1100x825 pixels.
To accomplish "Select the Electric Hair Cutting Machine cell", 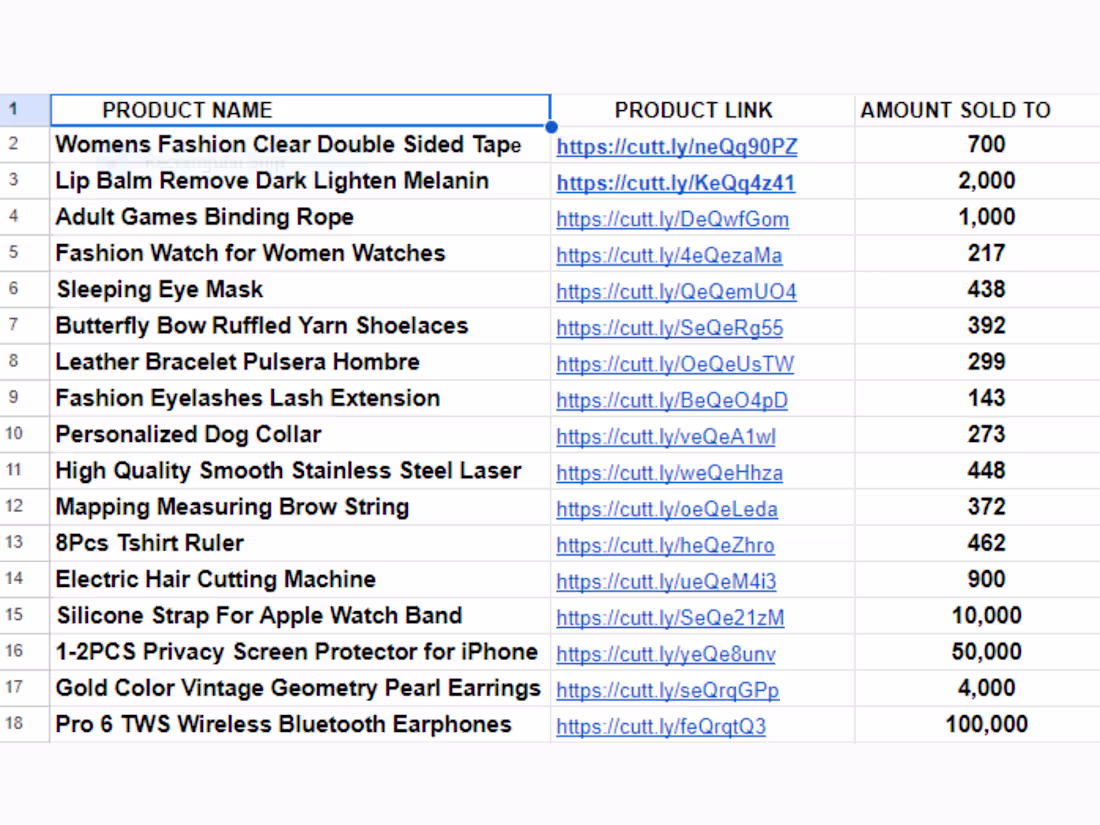I will pos(300,579).
